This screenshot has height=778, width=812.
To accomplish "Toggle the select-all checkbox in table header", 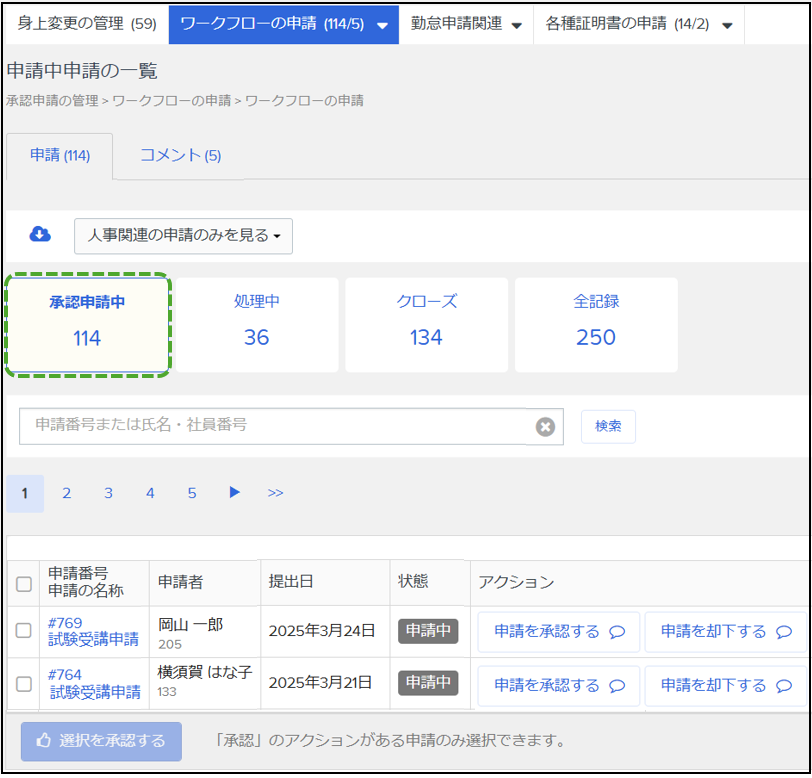I will tap(24, 584).
